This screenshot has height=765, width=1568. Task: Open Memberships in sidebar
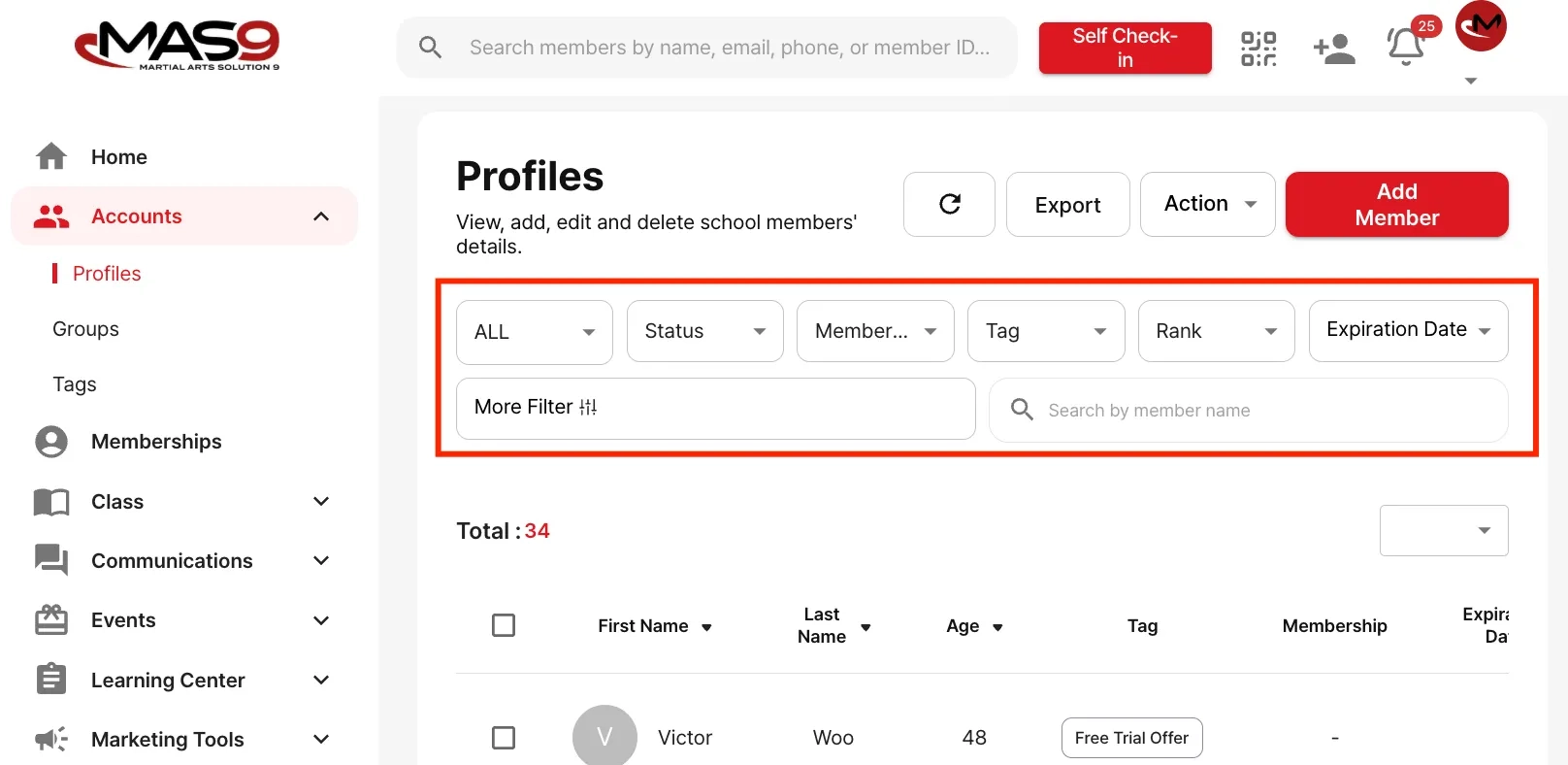point(156,442)
